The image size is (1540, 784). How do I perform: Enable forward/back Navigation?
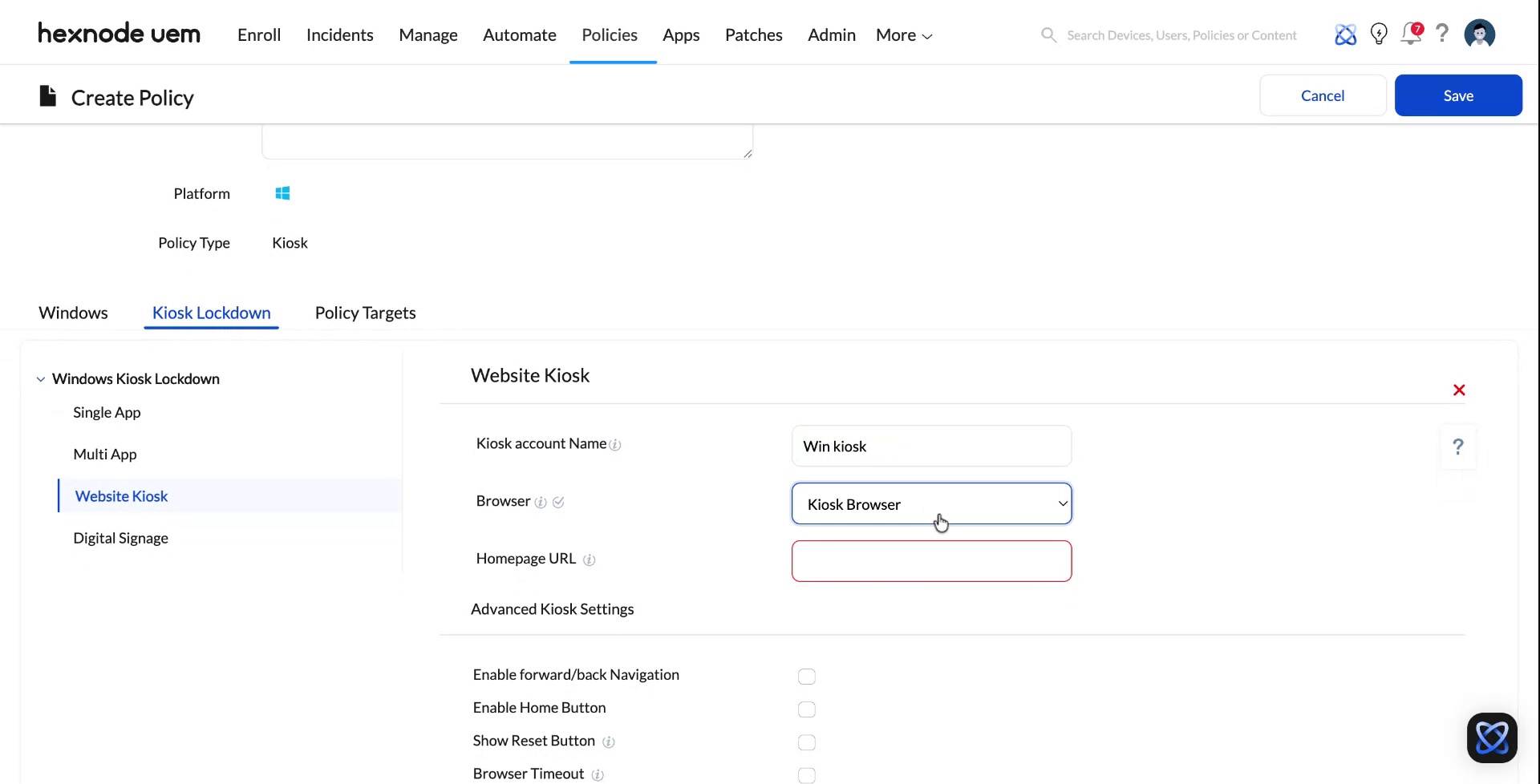click(x=806, y=676)
